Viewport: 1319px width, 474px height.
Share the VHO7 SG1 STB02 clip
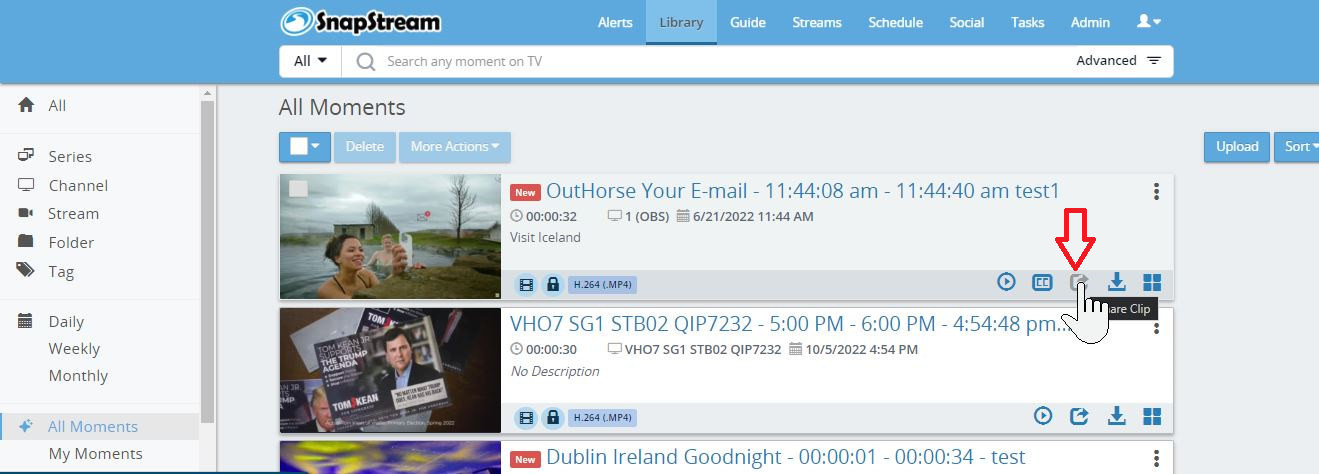(1079, 415)
